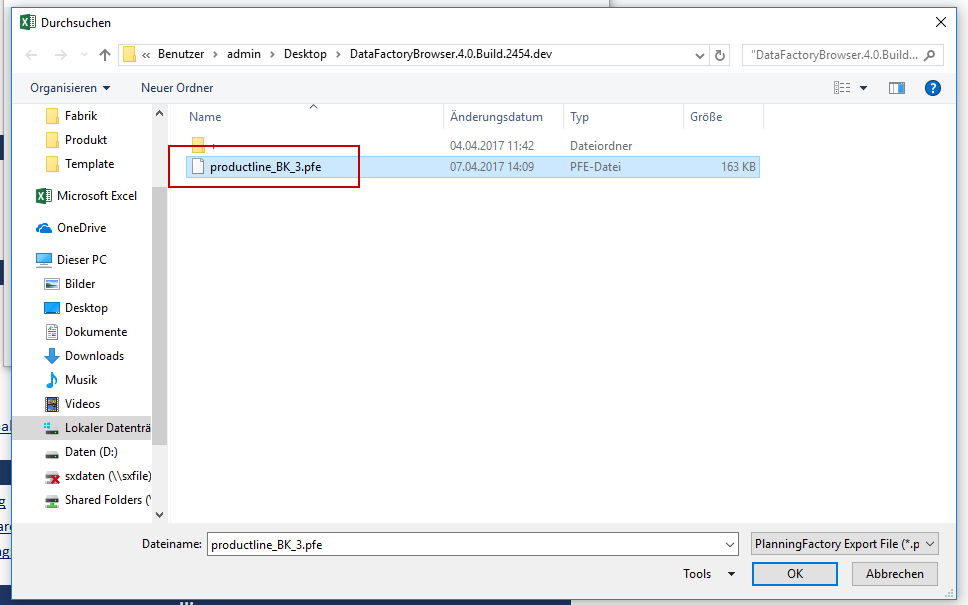Open help with the question mark icon

point(932,88)
